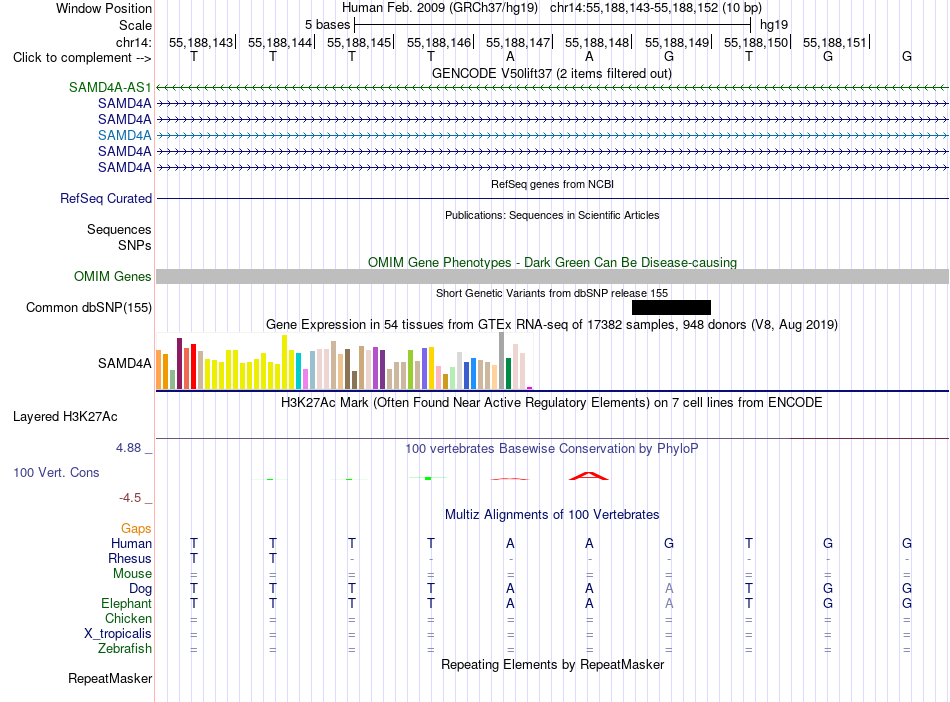
Task: Click the RefSeq Curated horizontal track line
Action: 552,198
